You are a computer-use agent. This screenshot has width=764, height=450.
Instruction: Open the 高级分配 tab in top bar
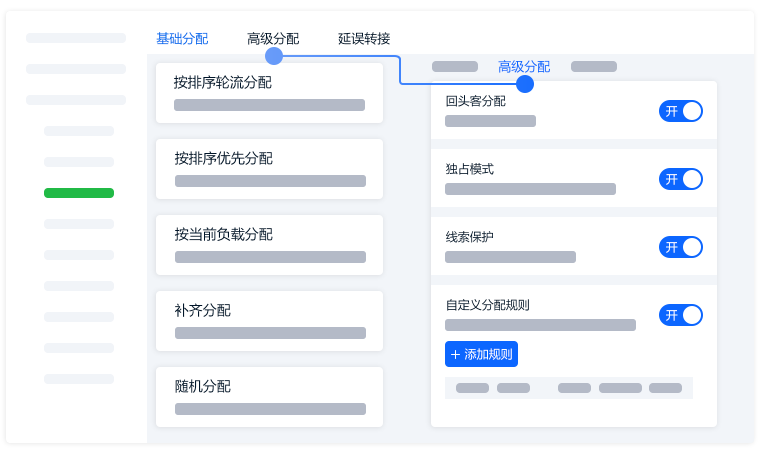tap(273, 38)
